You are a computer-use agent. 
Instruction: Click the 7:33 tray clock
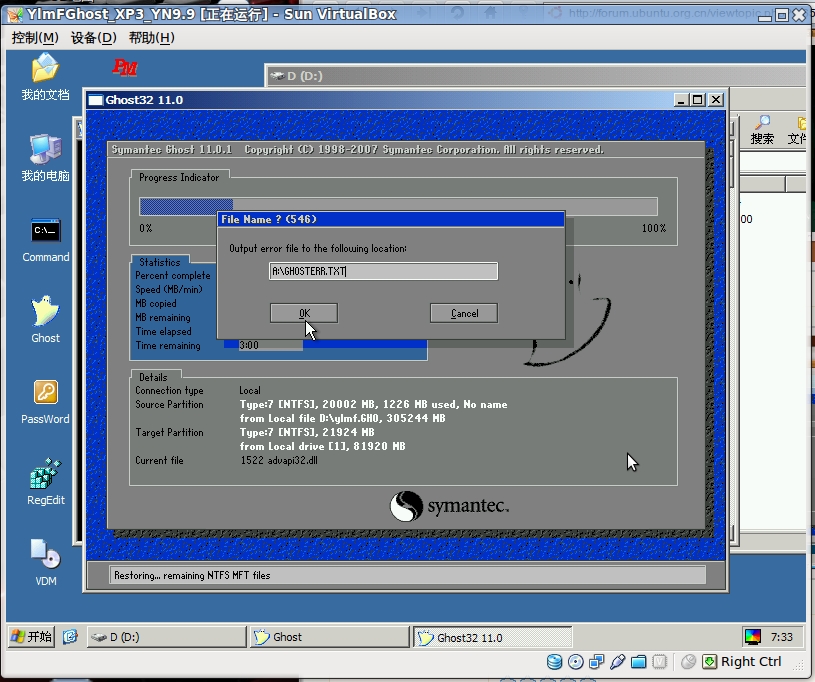pos(782,637)
